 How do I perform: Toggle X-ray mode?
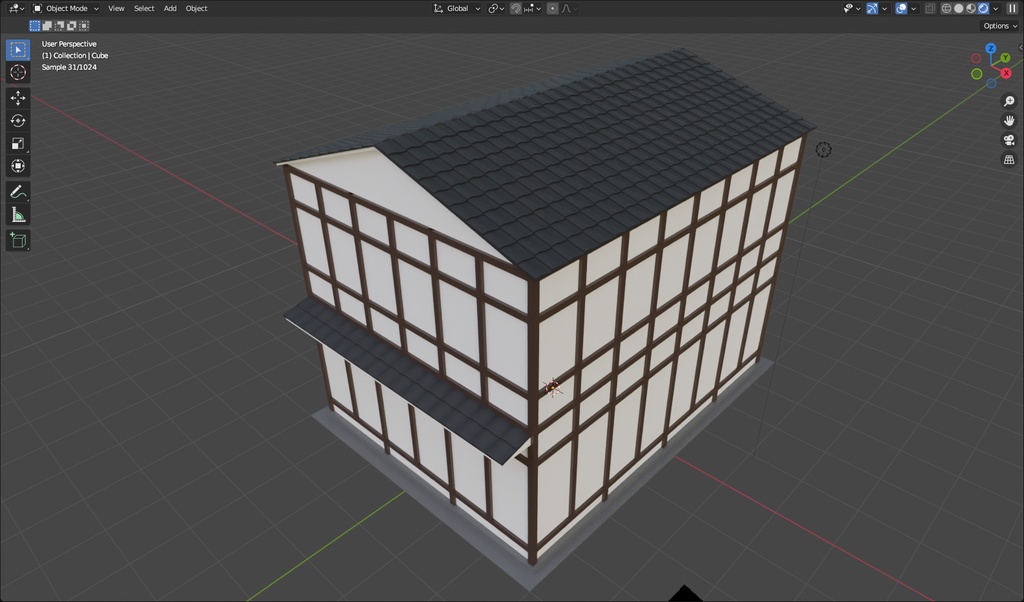coord(930,8)
